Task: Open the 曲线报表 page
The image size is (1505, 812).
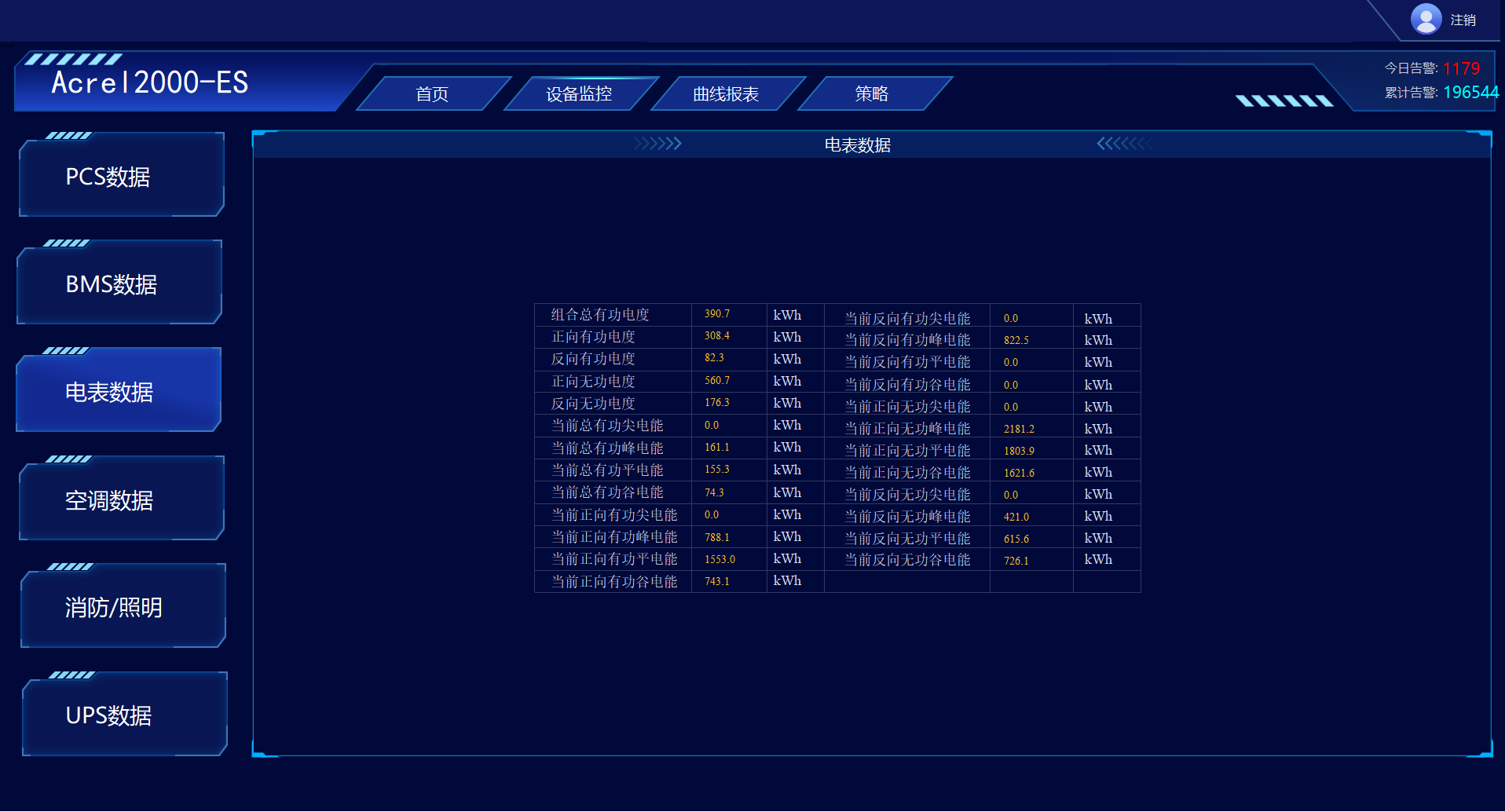Action: pos(725,93)
